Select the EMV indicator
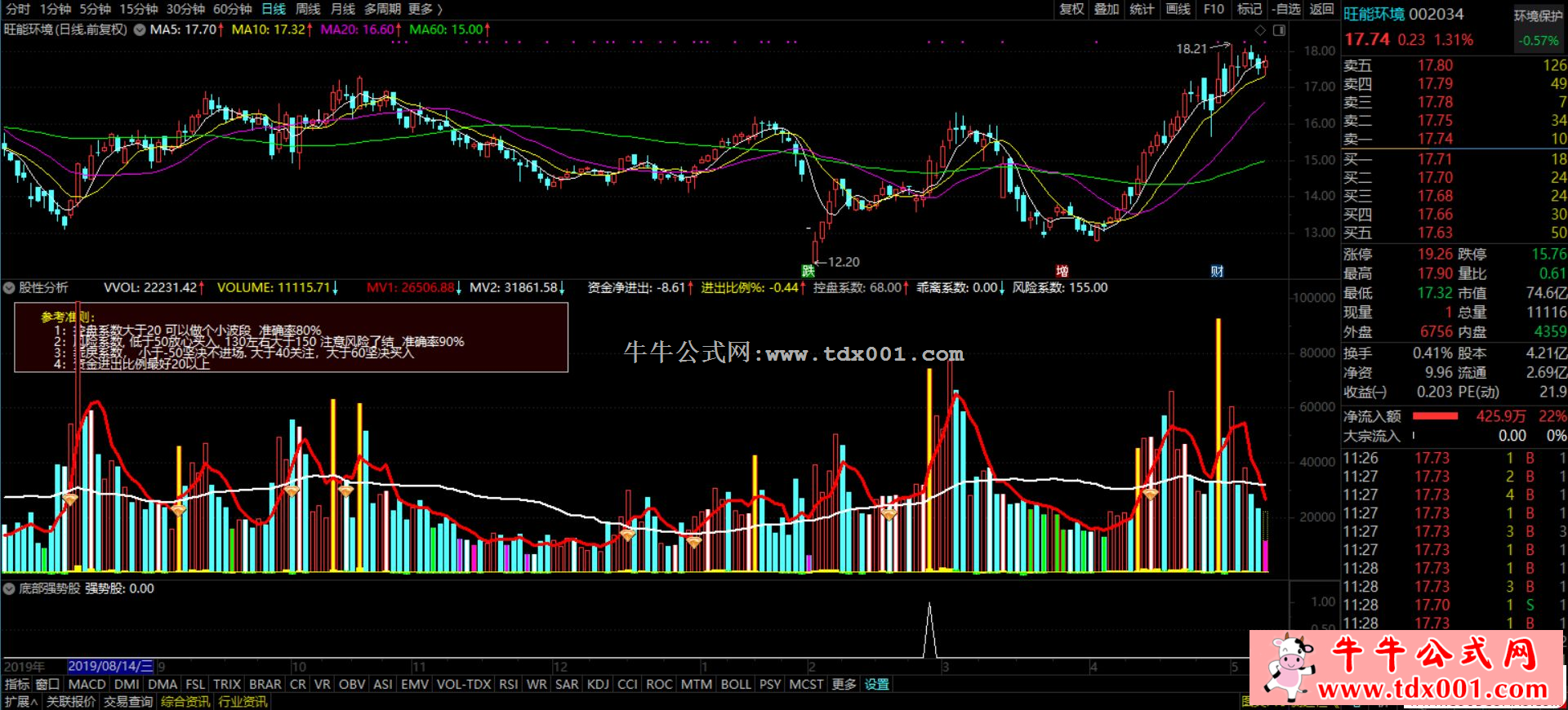The width and height of the screenshot is (1568, 710). [415, 684]
